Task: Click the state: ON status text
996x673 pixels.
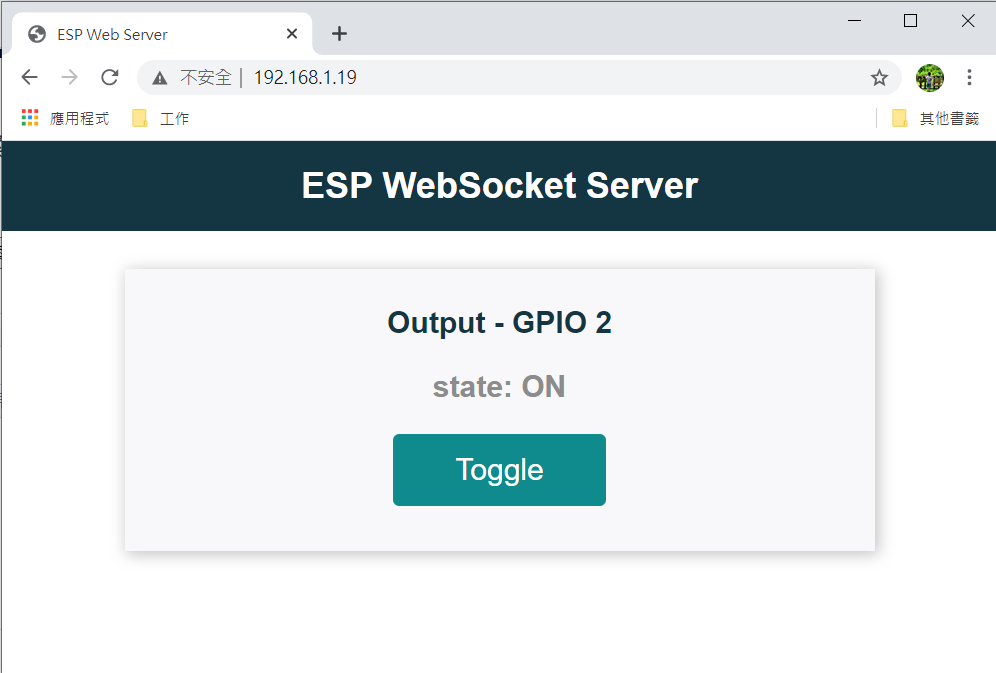Action: click(499, 387)
